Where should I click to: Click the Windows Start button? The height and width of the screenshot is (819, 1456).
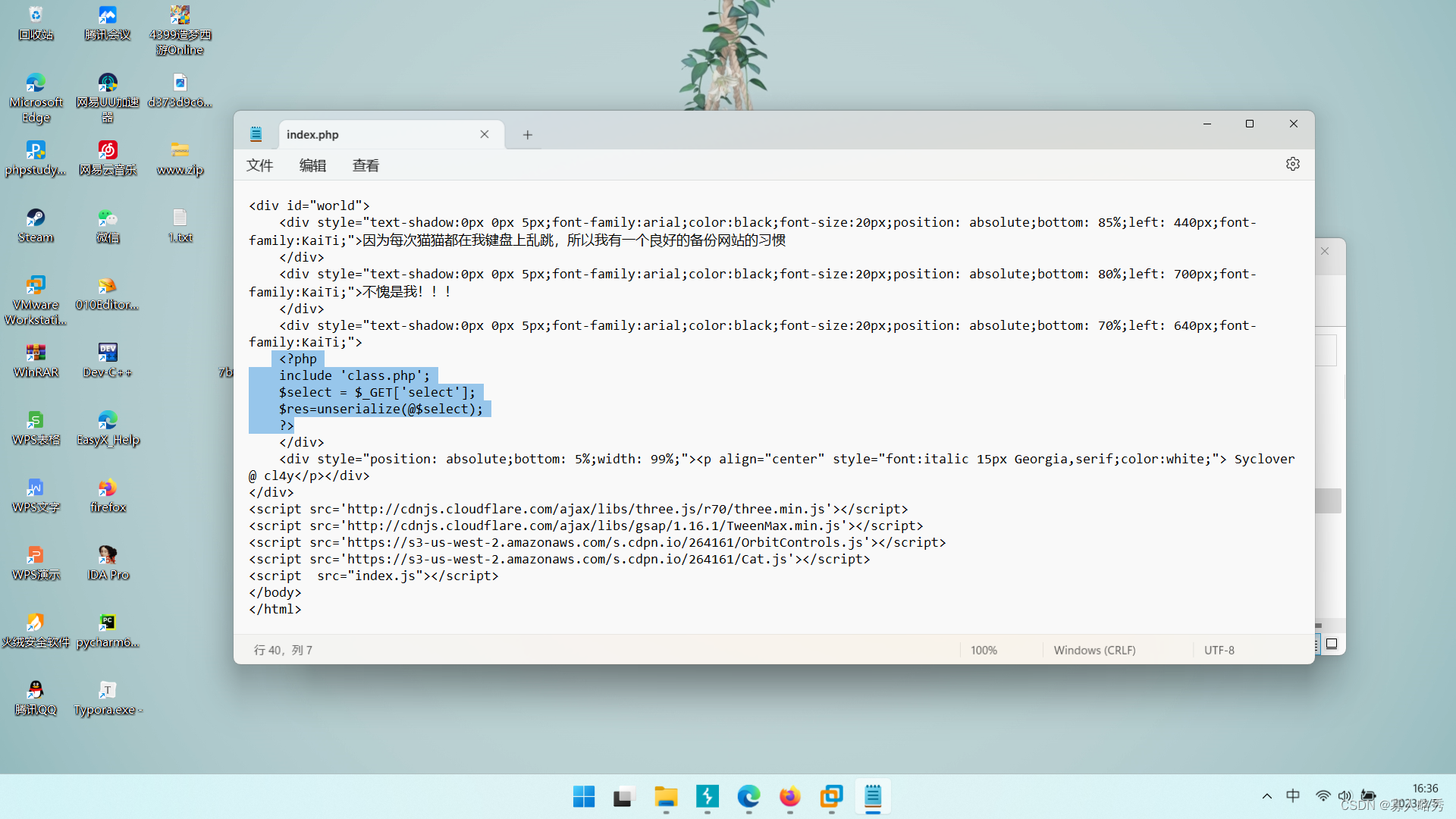[583, 796]
